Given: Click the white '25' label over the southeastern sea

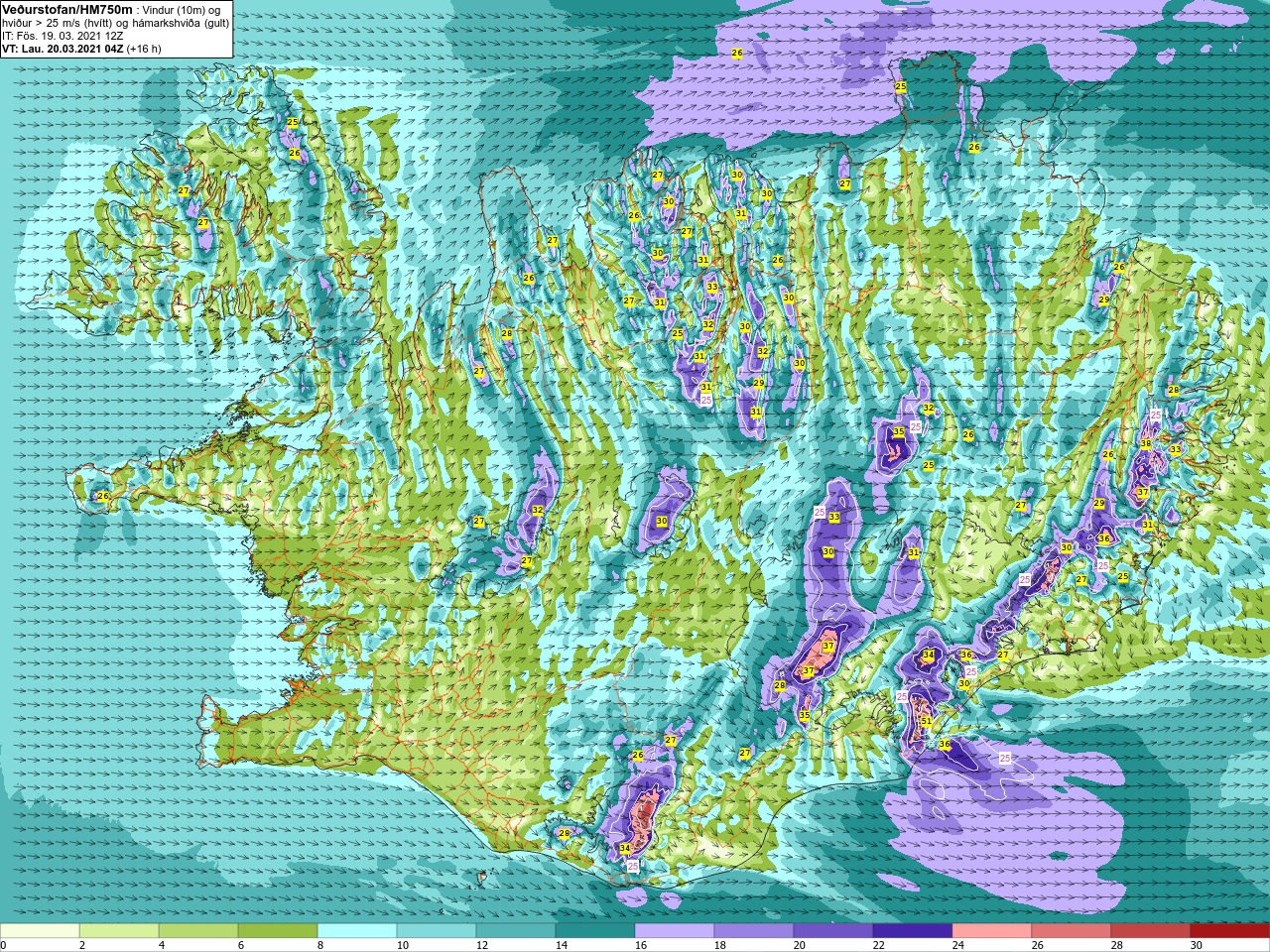Looking at the screenshot, I should pyautogui.click(x=1005, y=759).
